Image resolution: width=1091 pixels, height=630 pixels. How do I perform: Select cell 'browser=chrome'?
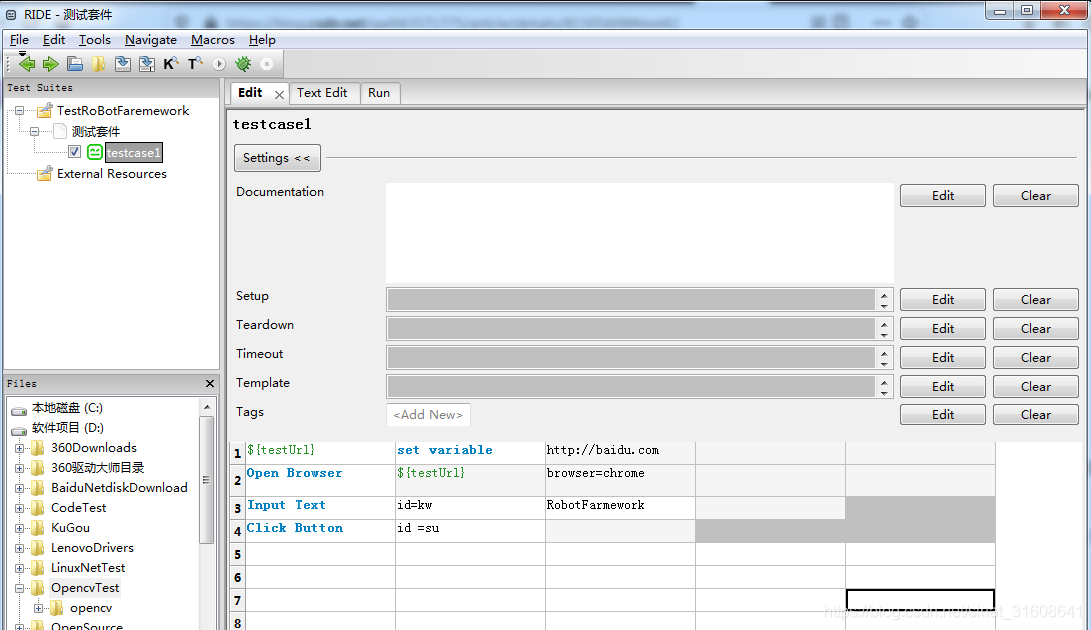click(621, 480)
